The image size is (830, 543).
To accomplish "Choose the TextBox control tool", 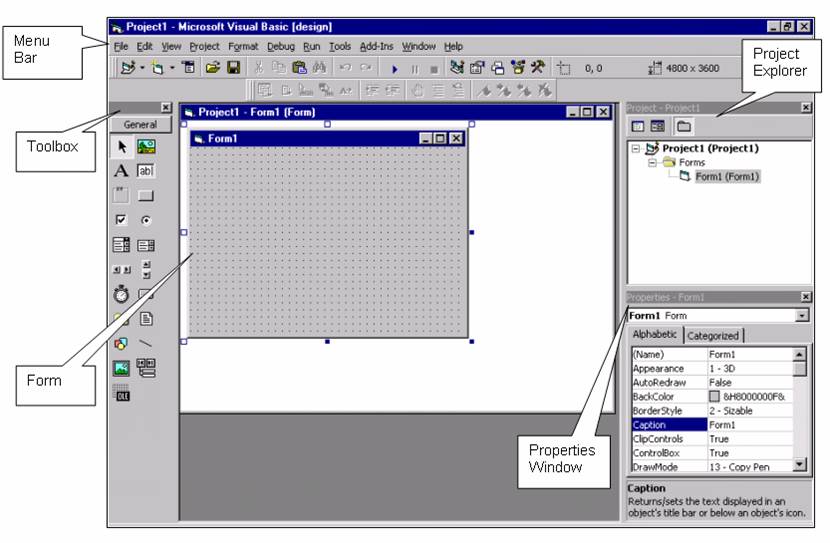I will 146,171.
